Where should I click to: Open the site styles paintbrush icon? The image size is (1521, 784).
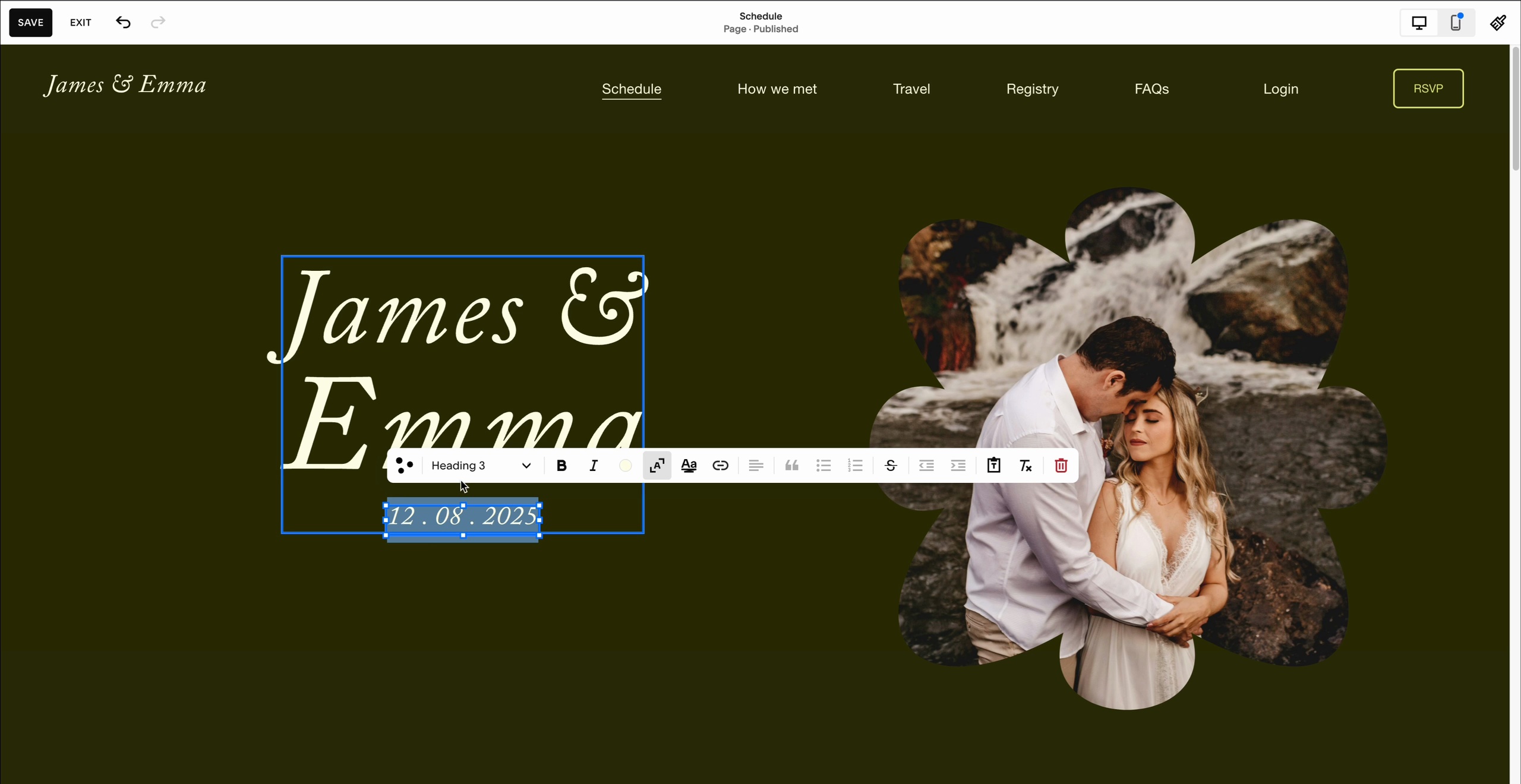1498,23
